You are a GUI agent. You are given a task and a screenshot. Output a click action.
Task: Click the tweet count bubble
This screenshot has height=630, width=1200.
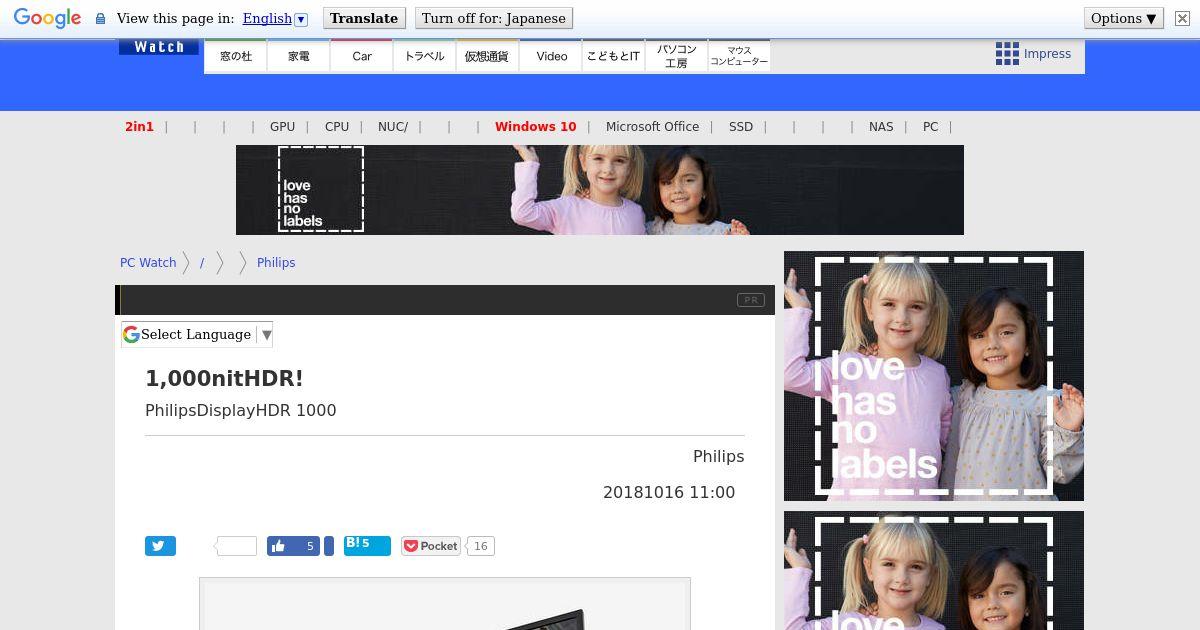tap(236, 546)
